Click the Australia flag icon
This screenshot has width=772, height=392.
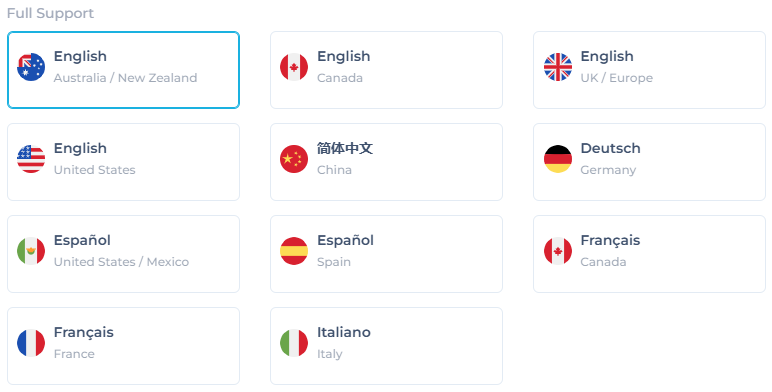tap(31, 67)
